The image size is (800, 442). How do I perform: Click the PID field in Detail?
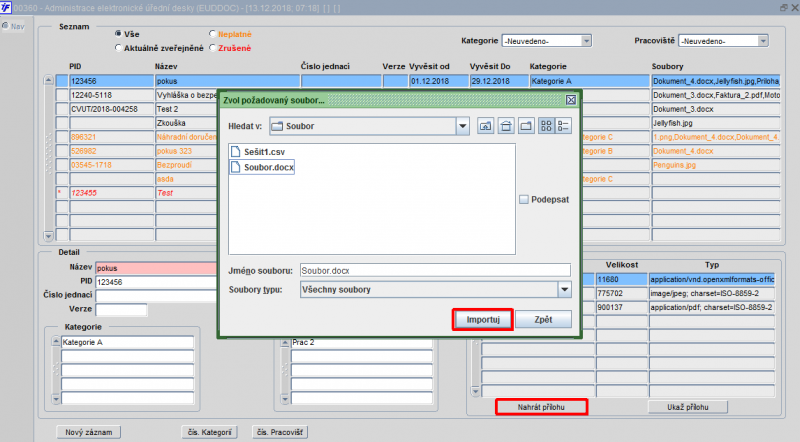[x=156, y=282]
